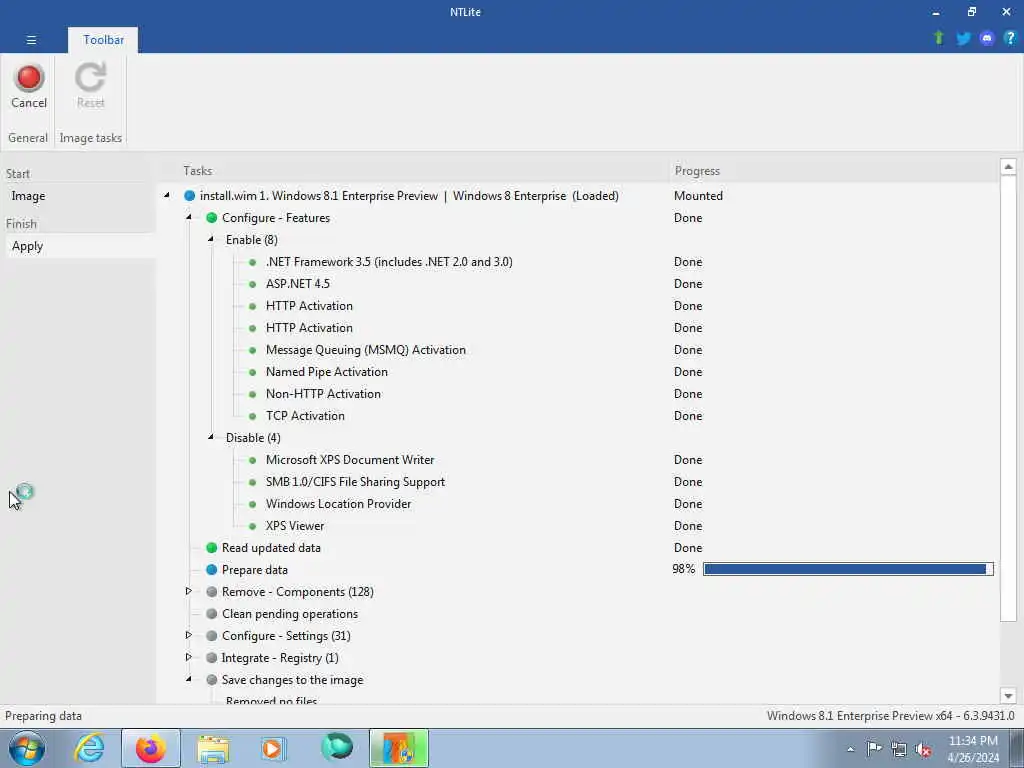This screenshot has height=768, width=1024.
Task: Click the Progress column header
Action: click(x=697, y=171)
